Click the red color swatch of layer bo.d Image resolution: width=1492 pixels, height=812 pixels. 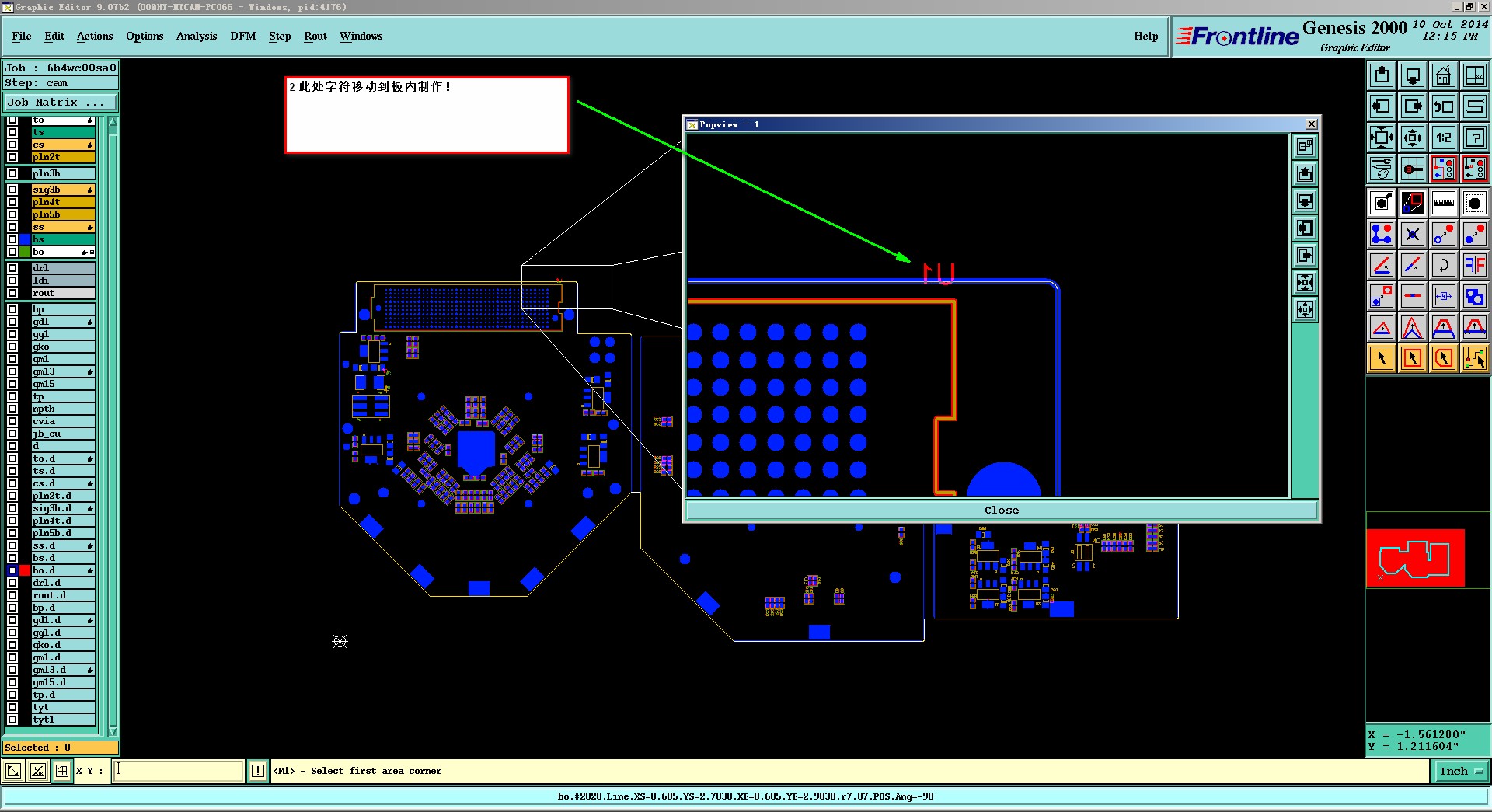click(25, 571)
